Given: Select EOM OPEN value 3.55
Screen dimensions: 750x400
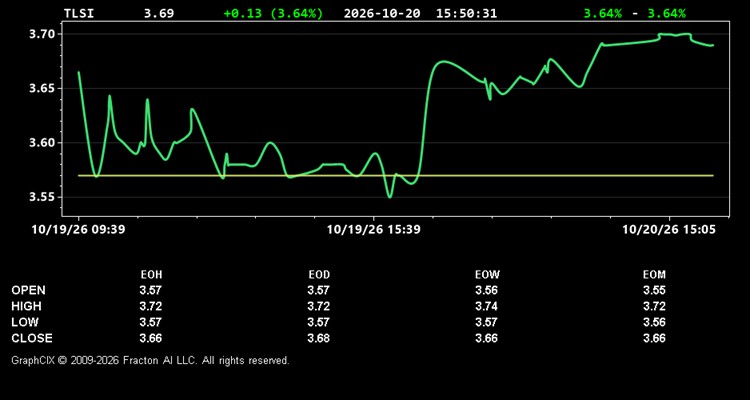Looking at the screenshot, I should (654, 290).
